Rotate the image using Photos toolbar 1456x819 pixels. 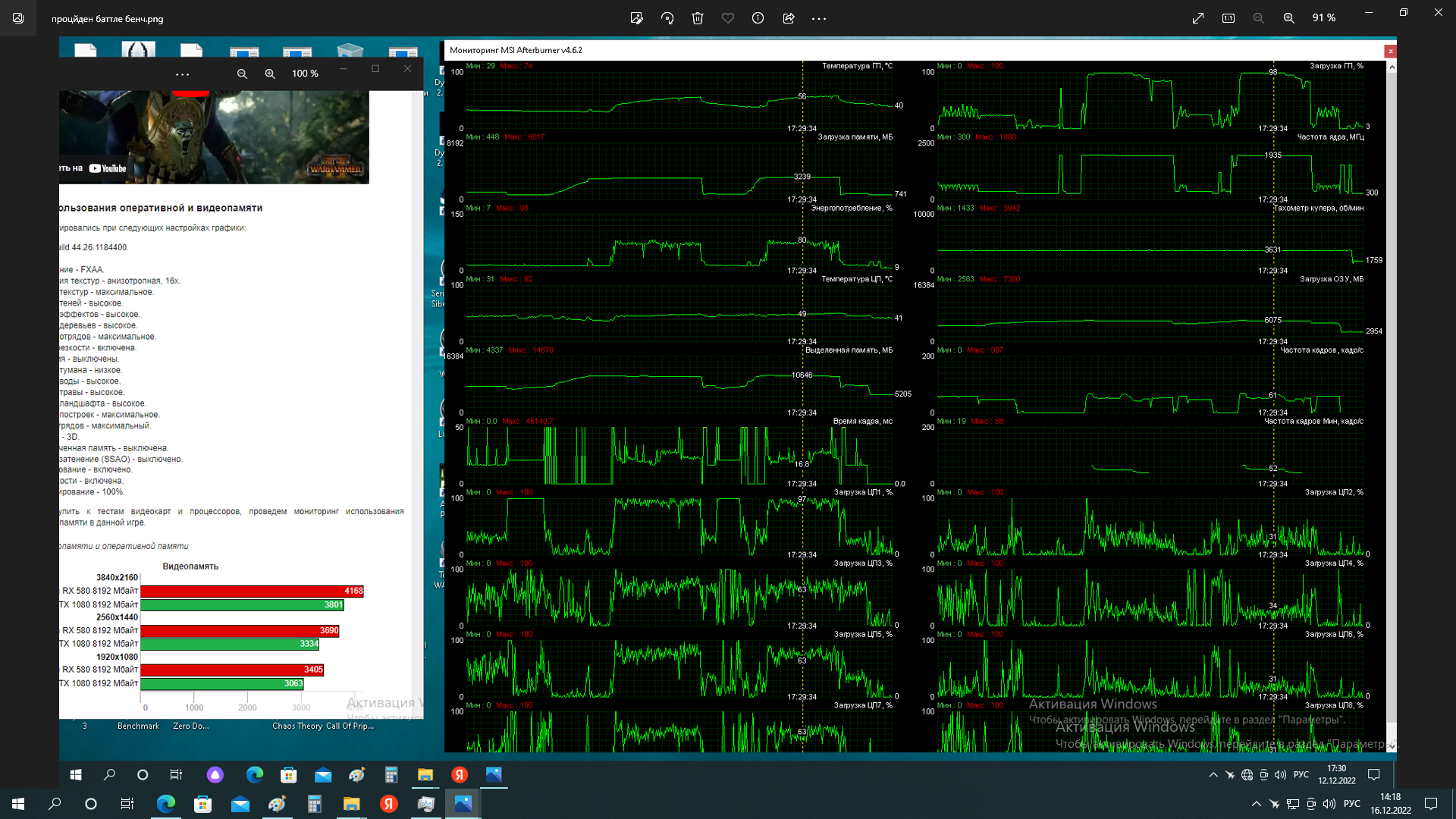pyautogui.click(x=667, y=18)
